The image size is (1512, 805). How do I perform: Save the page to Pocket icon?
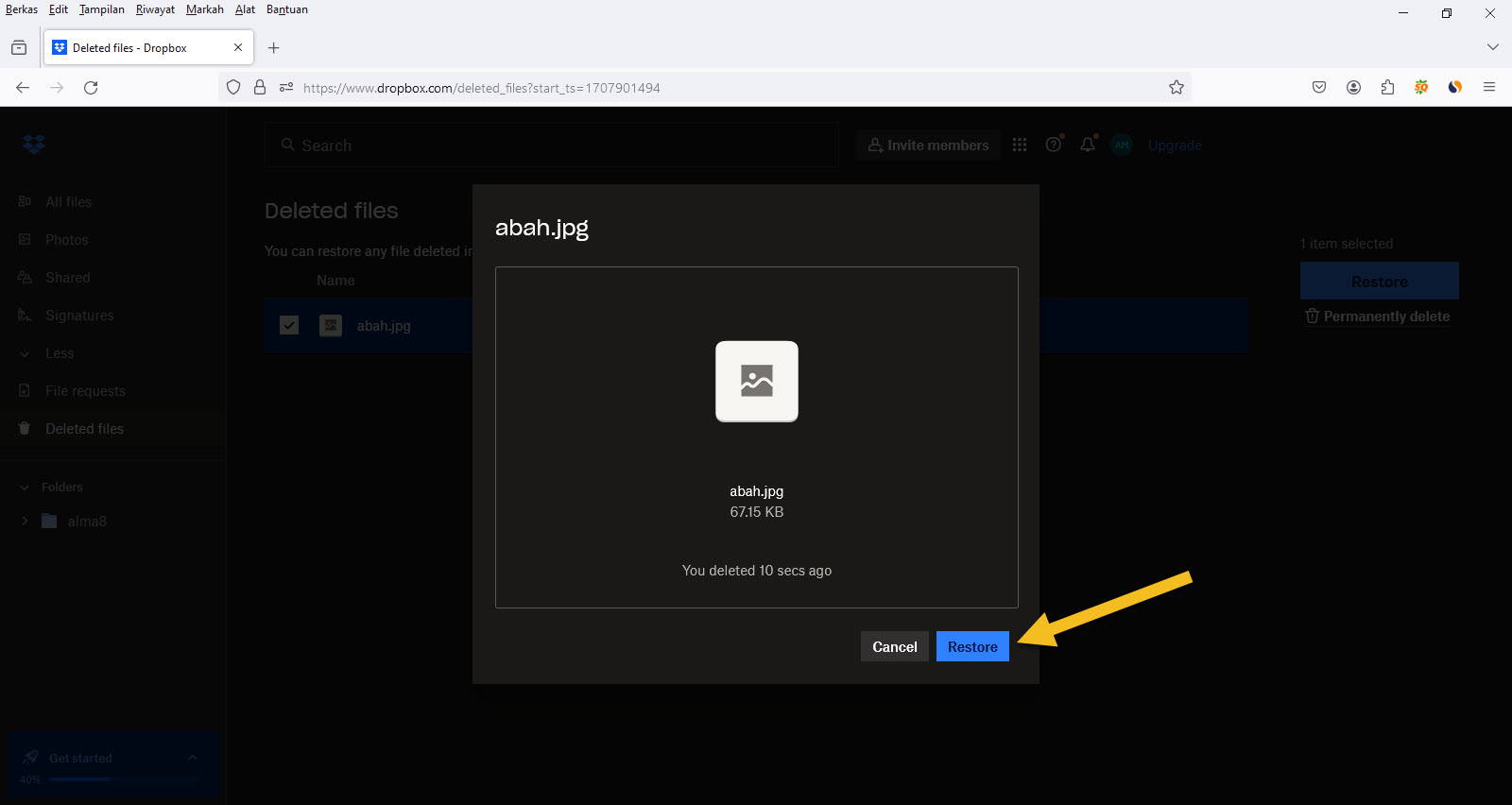(1319, 87)
